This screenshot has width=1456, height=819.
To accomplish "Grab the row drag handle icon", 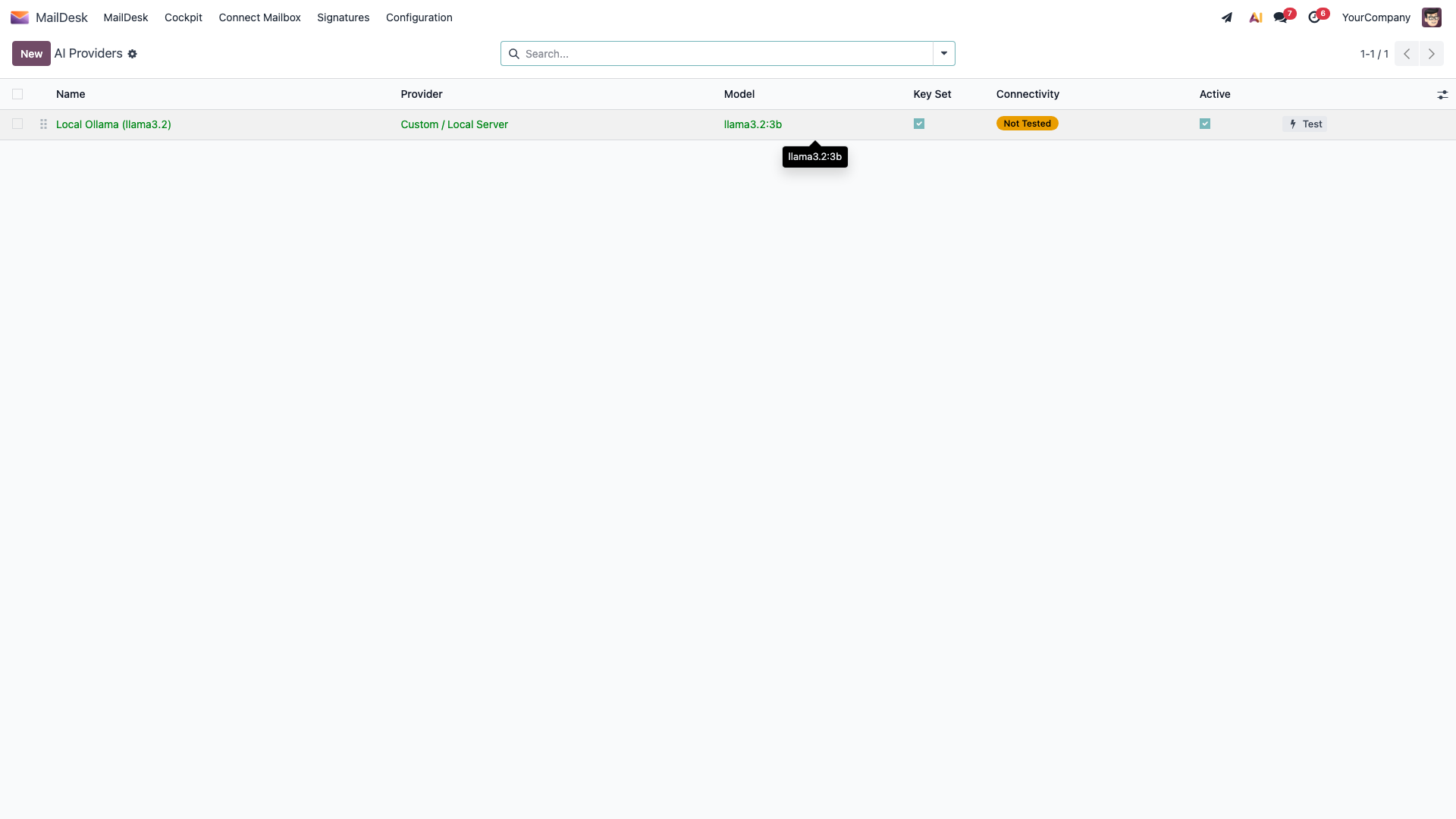I will click(x=44, y=124).
